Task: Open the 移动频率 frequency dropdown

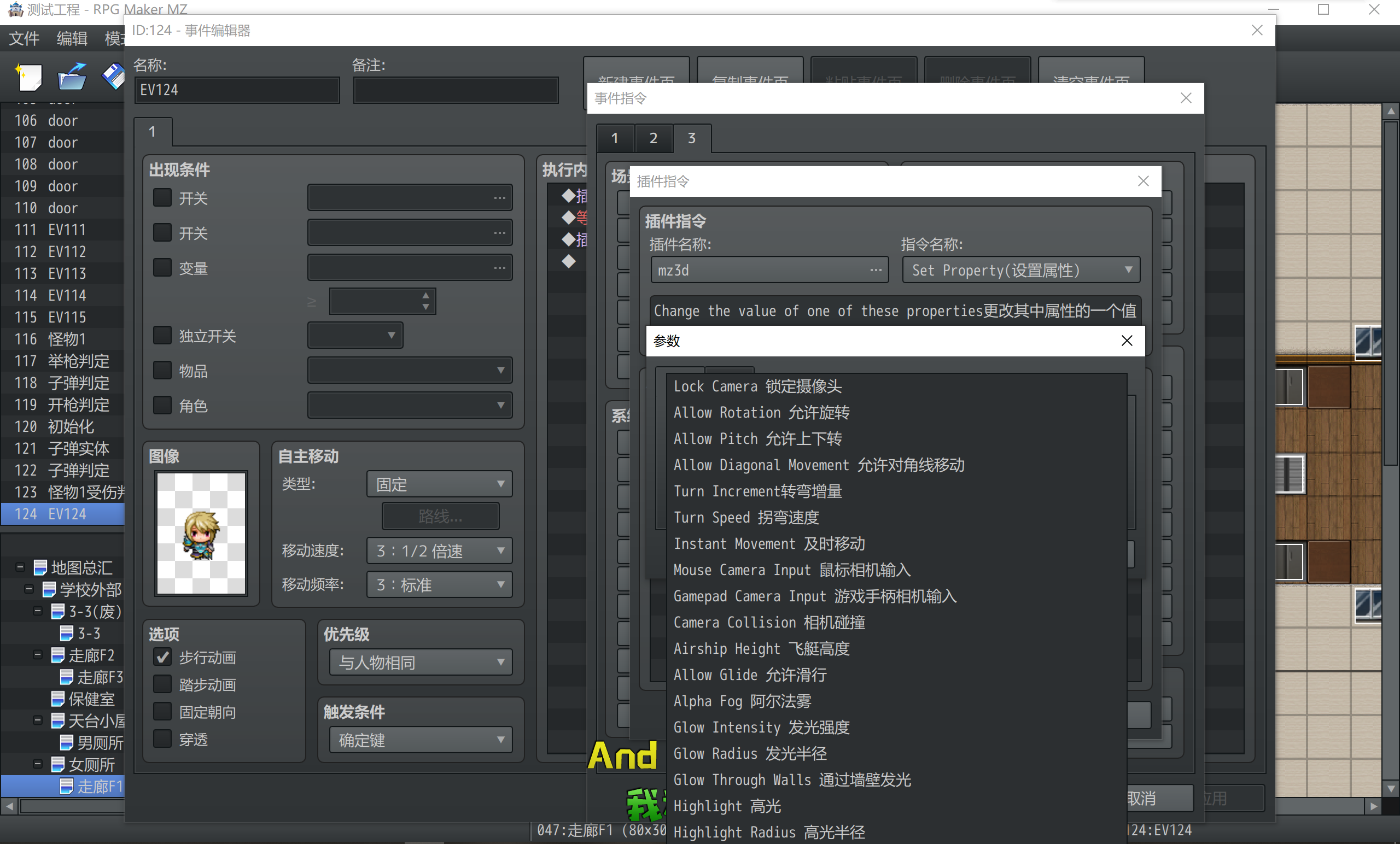Action: pyautogui.click(x=439, y=584)
